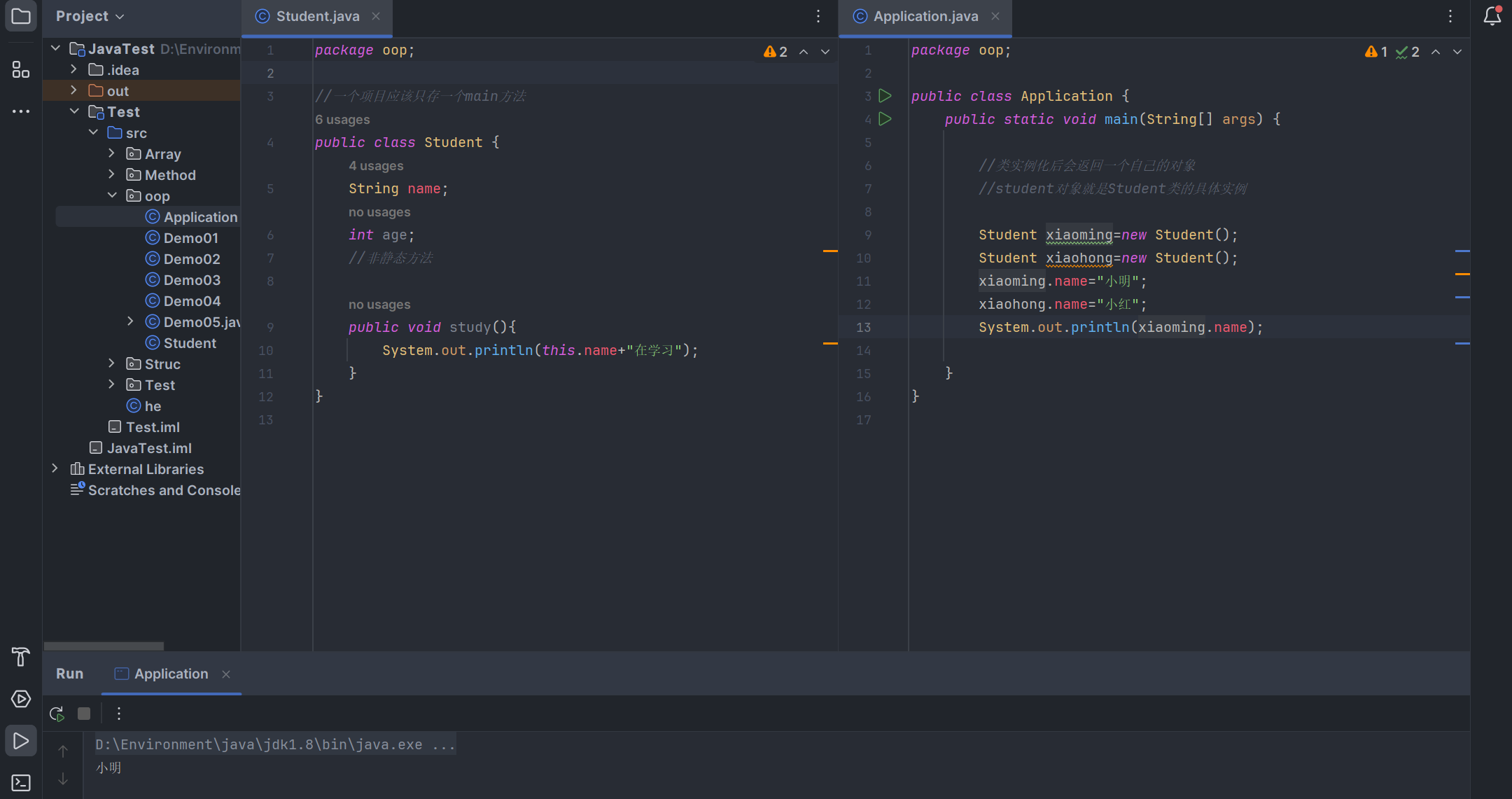Click the notifications bell icon
This screenshot has width=1512, height=799.
coord(1492,16)
